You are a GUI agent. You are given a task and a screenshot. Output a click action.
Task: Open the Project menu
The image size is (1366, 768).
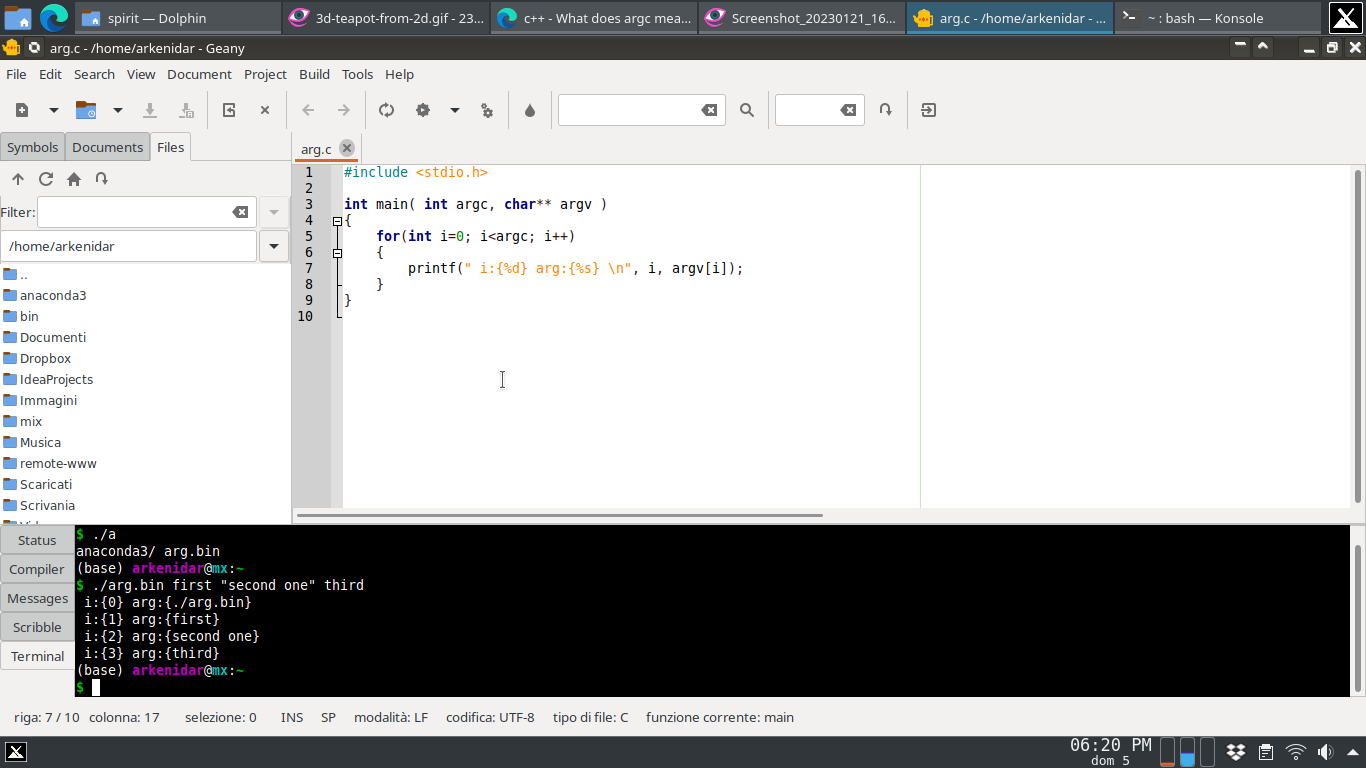coord(265,74)
